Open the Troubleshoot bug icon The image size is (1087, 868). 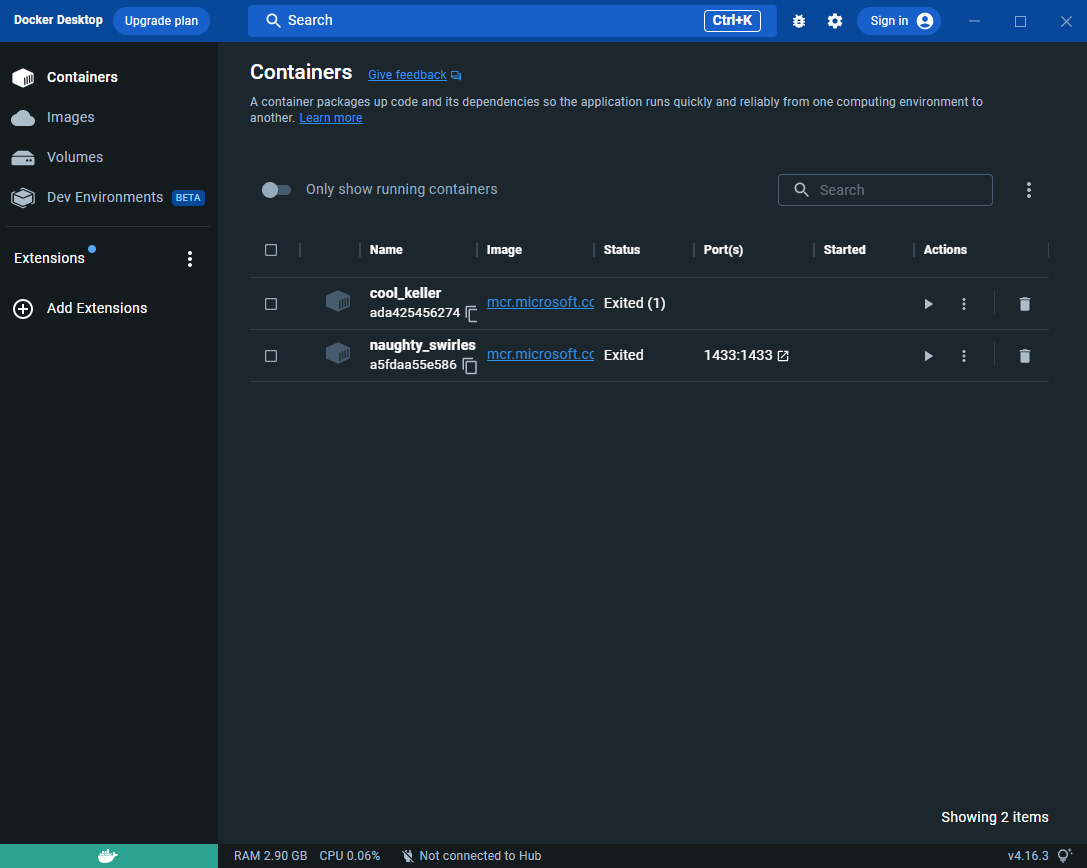(799, 21)
